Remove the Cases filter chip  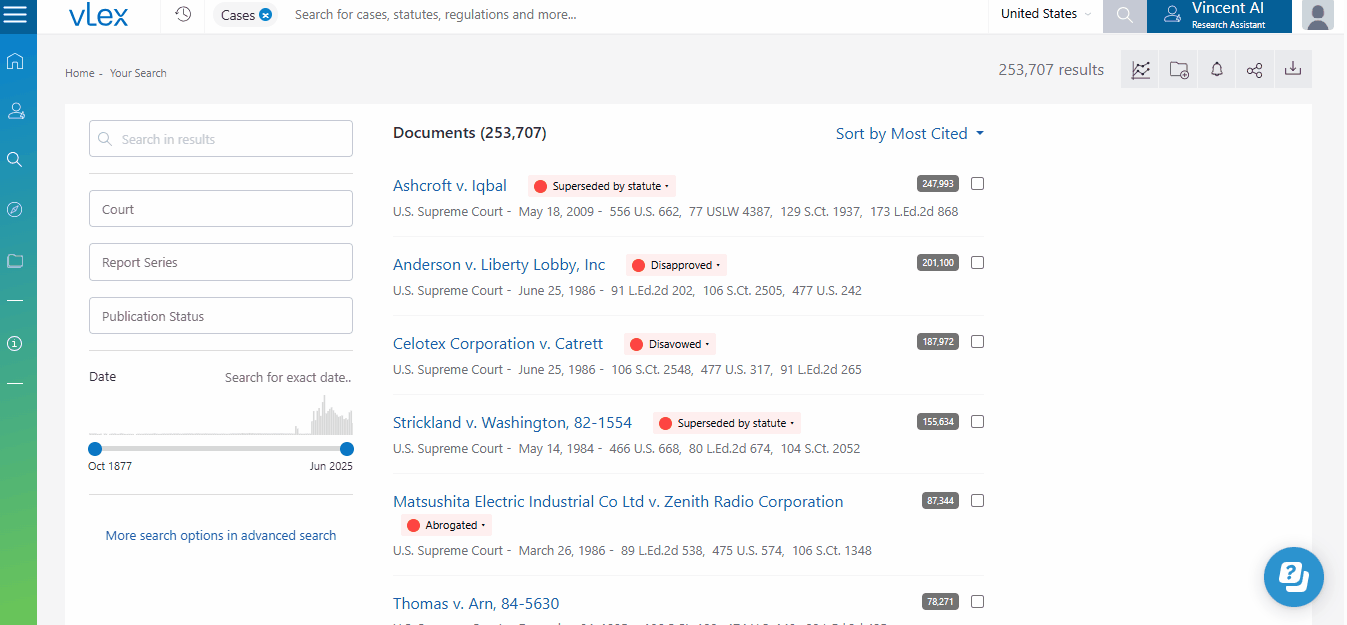266,15
